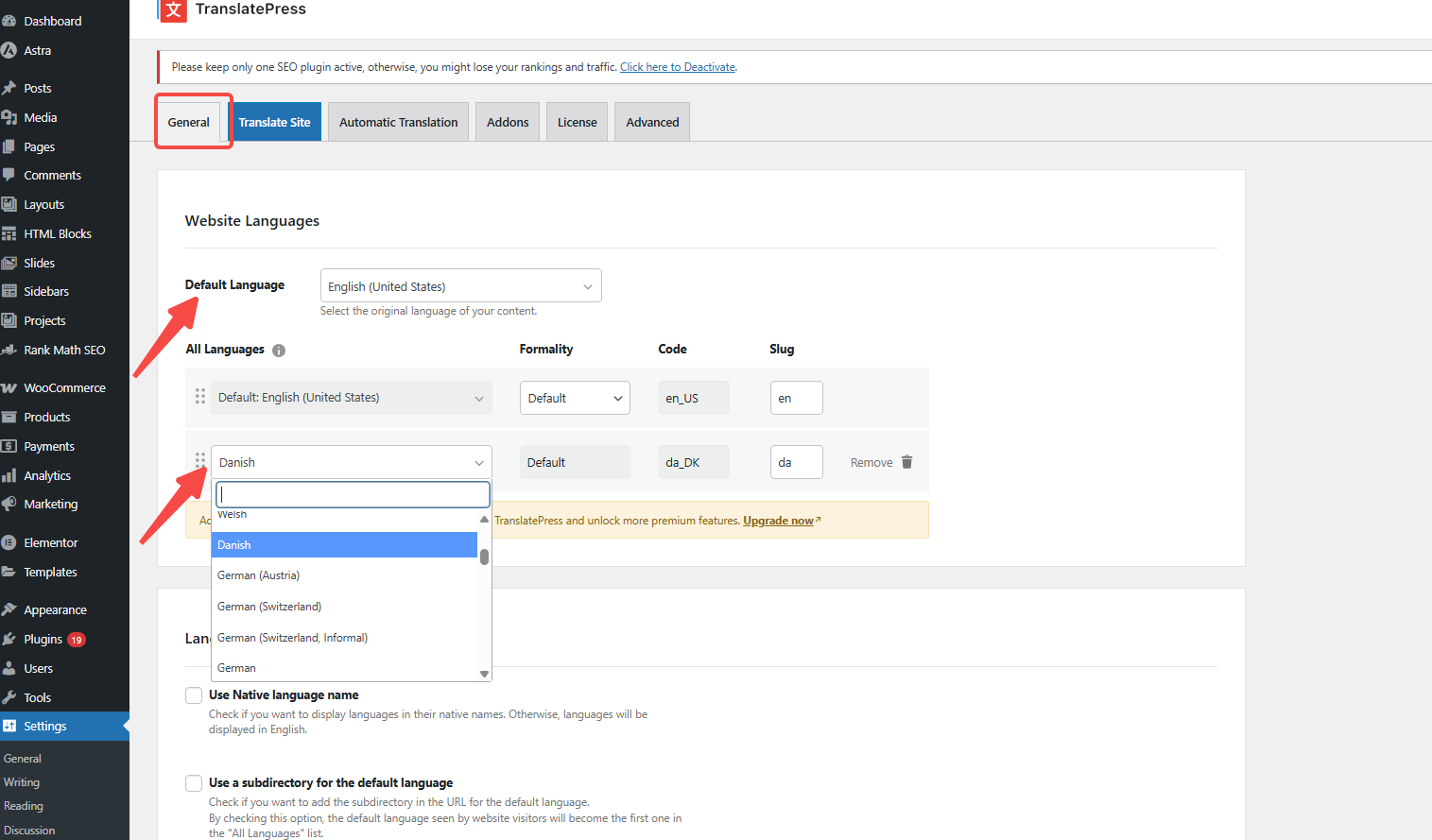Click the Upgrade now link

[x=777, y=520]
